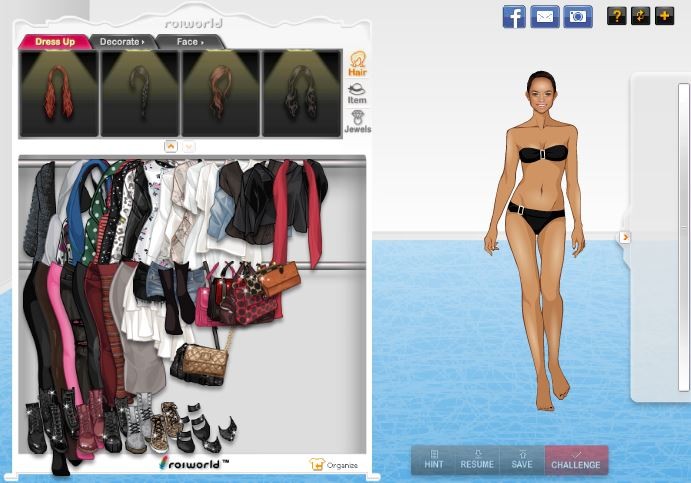The width and height of the screenshot is (691, 483).
Task: Click the yellow plus icon
Action: point(665,16)
